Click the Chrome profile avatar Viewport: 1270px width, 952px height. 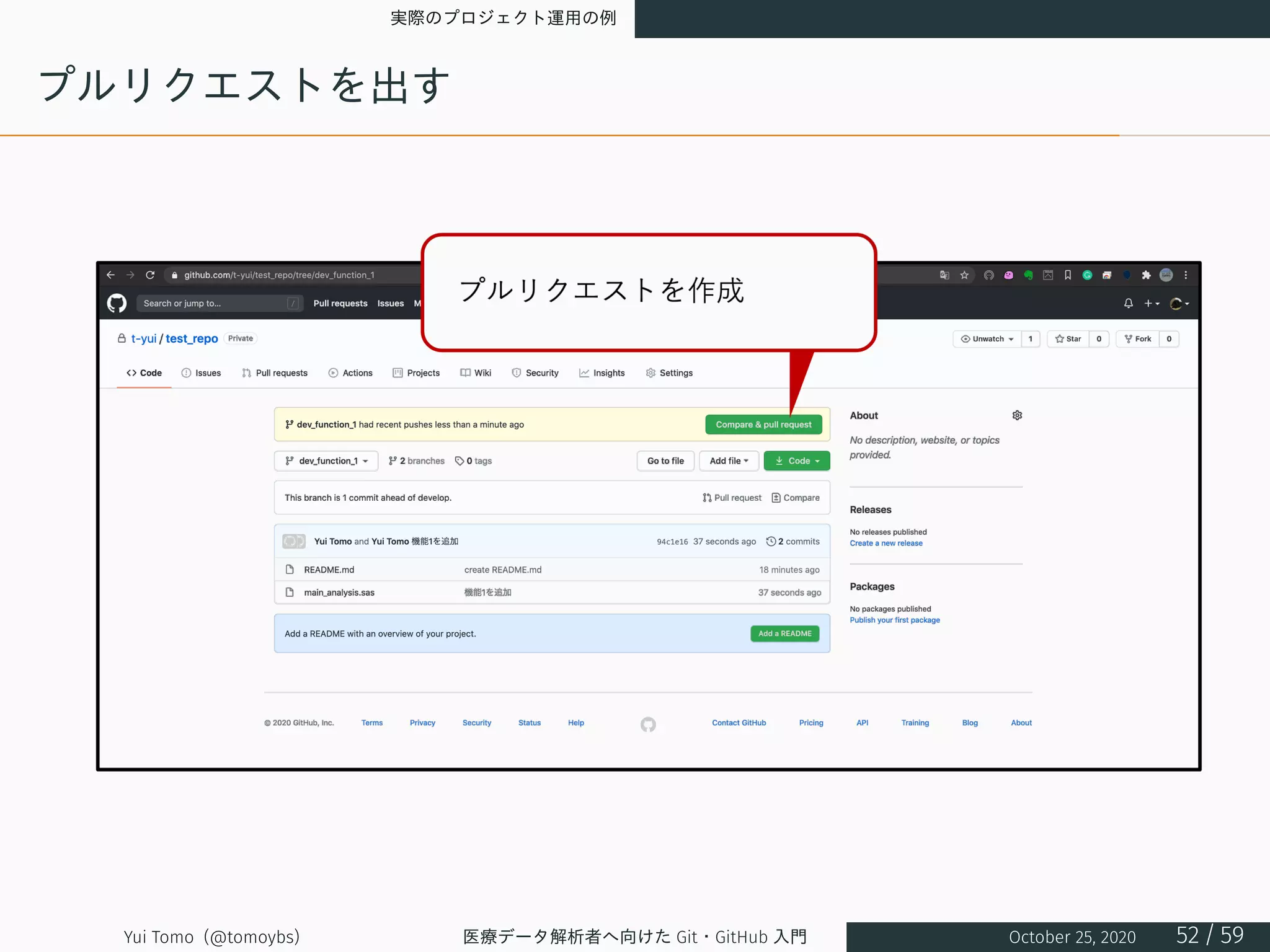[x=1166, y=275]
